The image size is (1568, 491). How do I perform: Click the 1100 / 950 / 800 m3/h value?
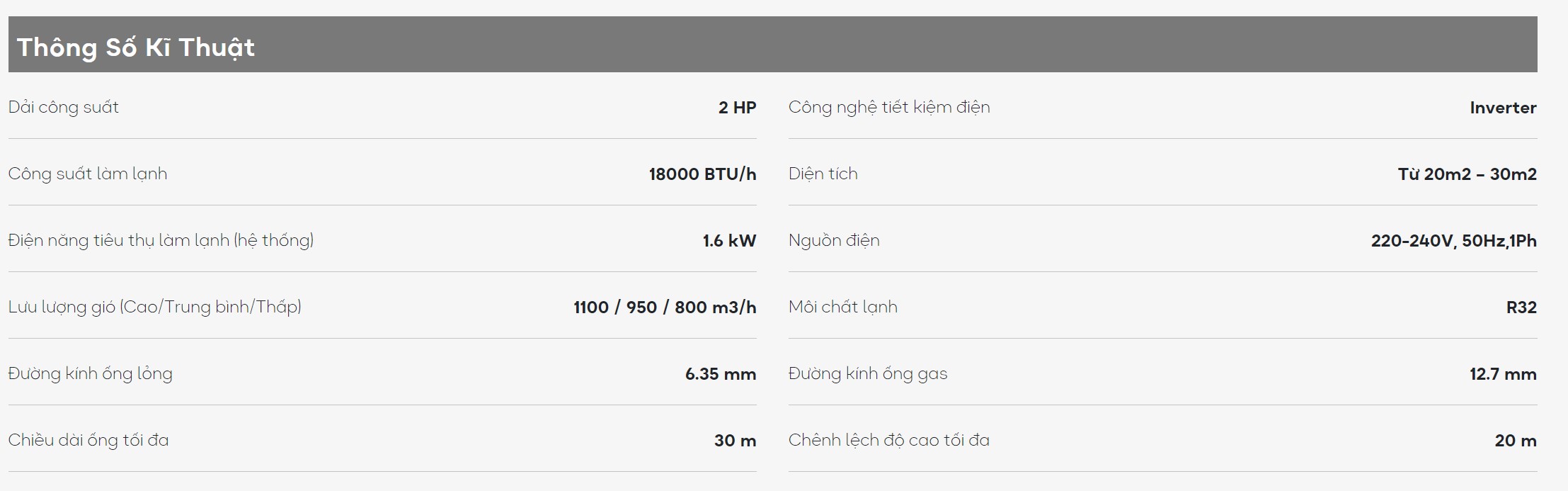(x=665, y=307)
